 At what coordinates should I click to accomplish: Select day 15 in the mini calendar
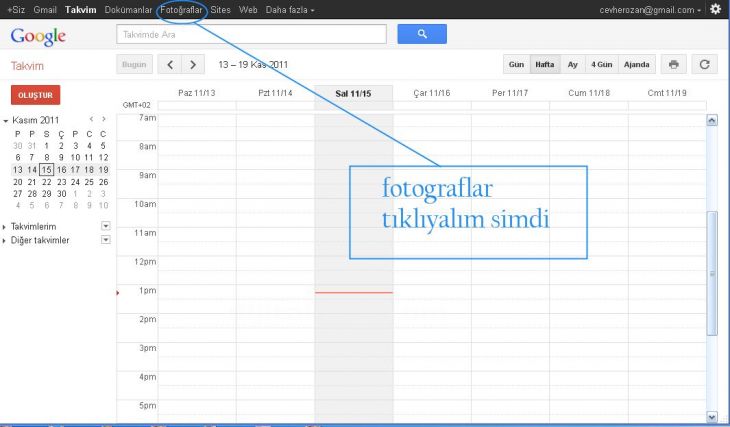click(x=46, y=169)
